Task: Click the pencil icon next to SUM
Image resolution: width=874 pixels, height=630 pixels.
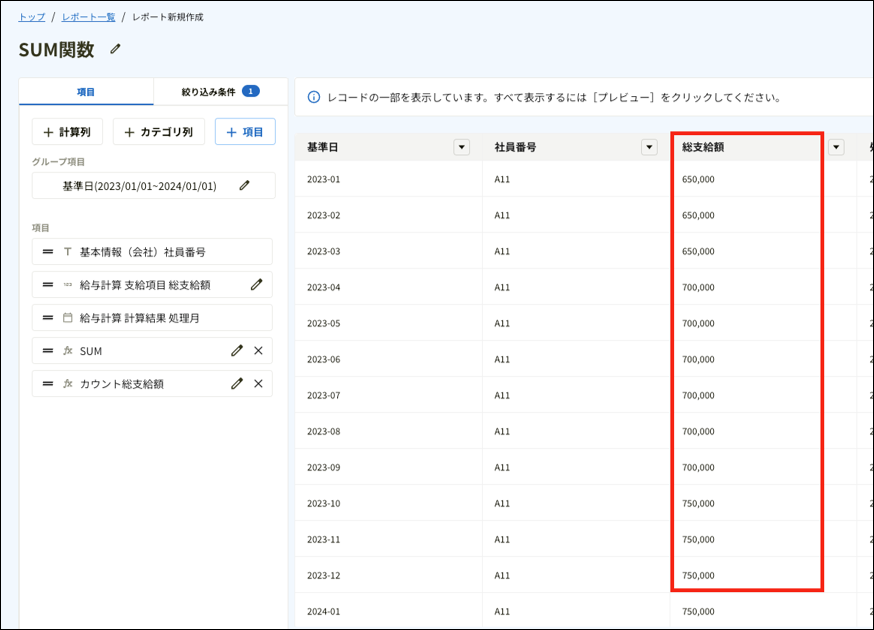Action: (x=236, y=350)
